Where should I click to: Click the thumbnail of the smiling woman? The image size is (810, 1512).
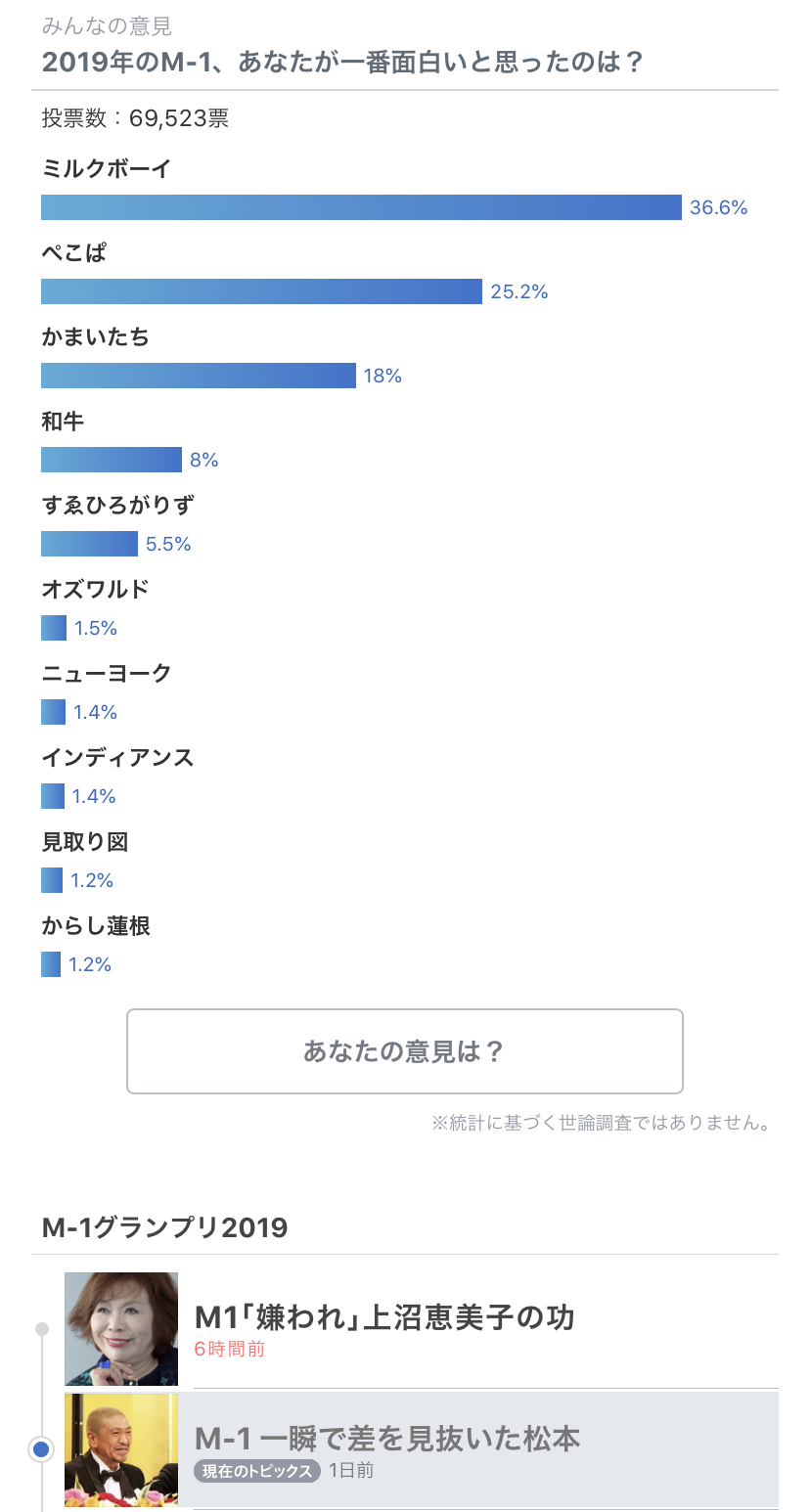coord(121,1329)
